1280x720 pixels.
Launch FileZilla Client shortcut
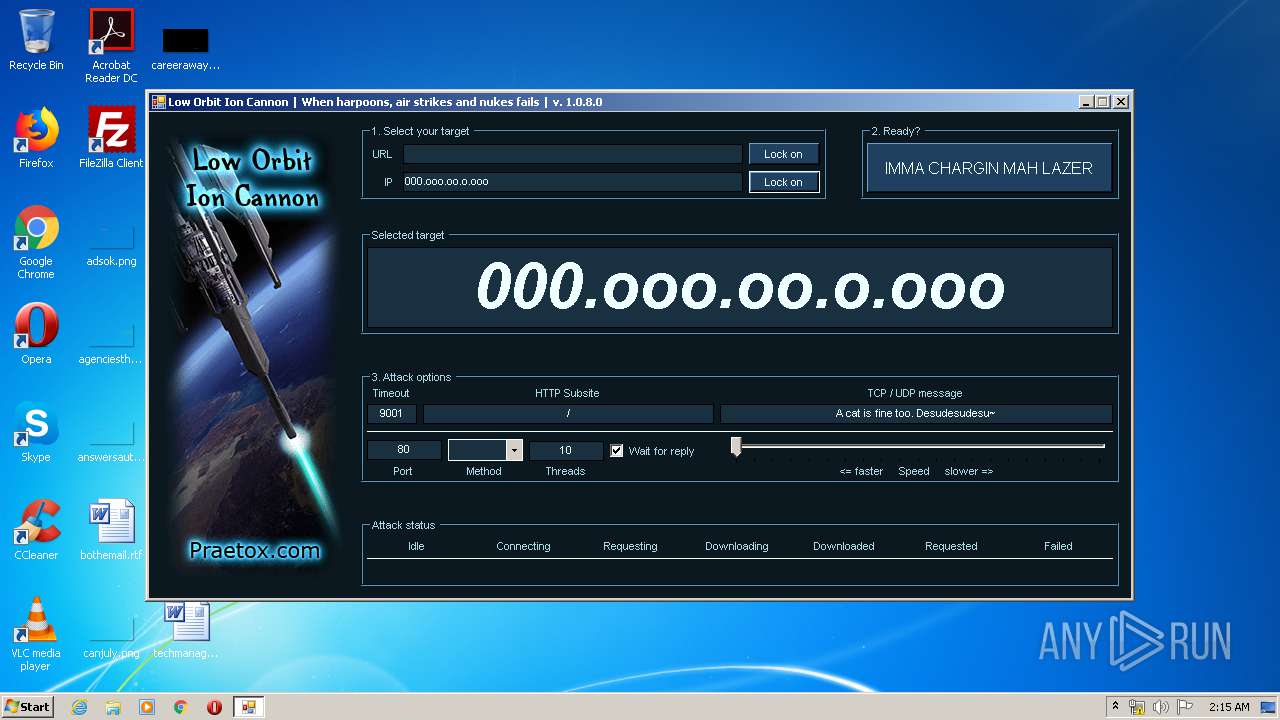(111, 138)
